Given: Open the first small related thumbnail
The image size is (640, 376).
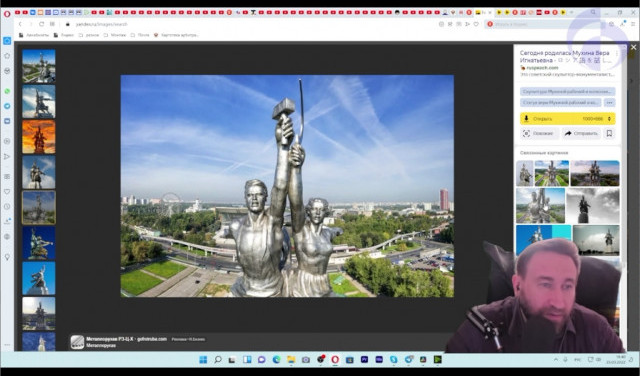Looking at the screenshot, I should [x=524, y=173].
